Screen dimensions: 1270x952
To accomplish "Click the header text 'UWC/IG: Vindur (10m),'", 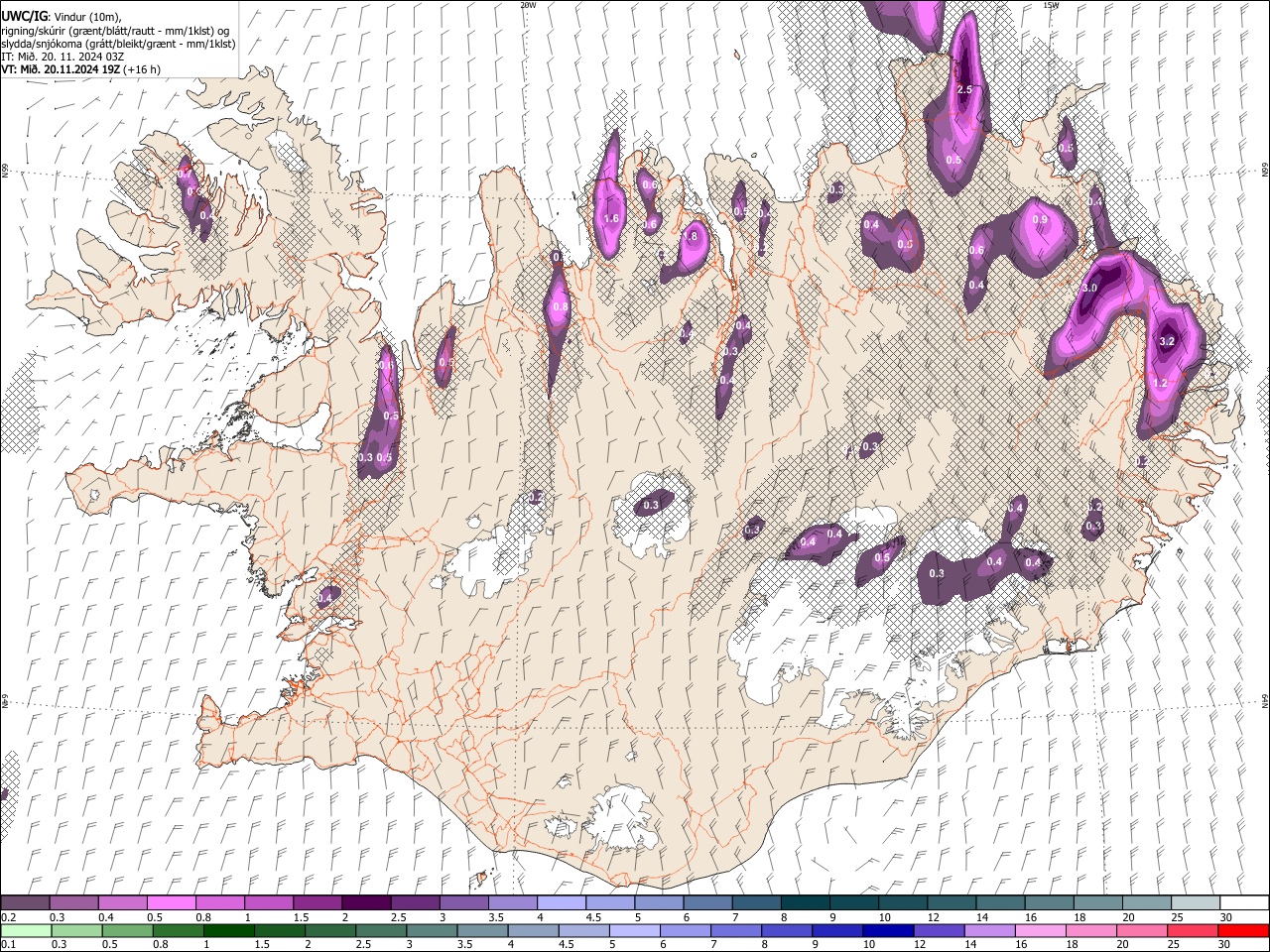I will [x=62, y=17].
